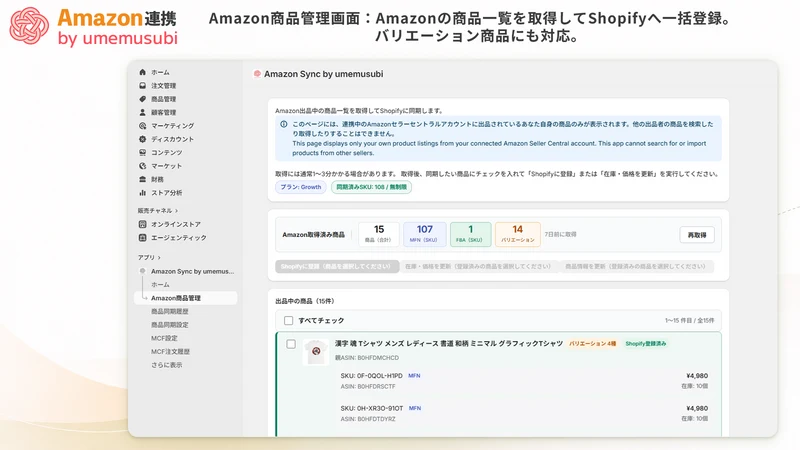Click the 商品情報を更新 button
This screenshot has height=450, width=800.
pos(635,266)
